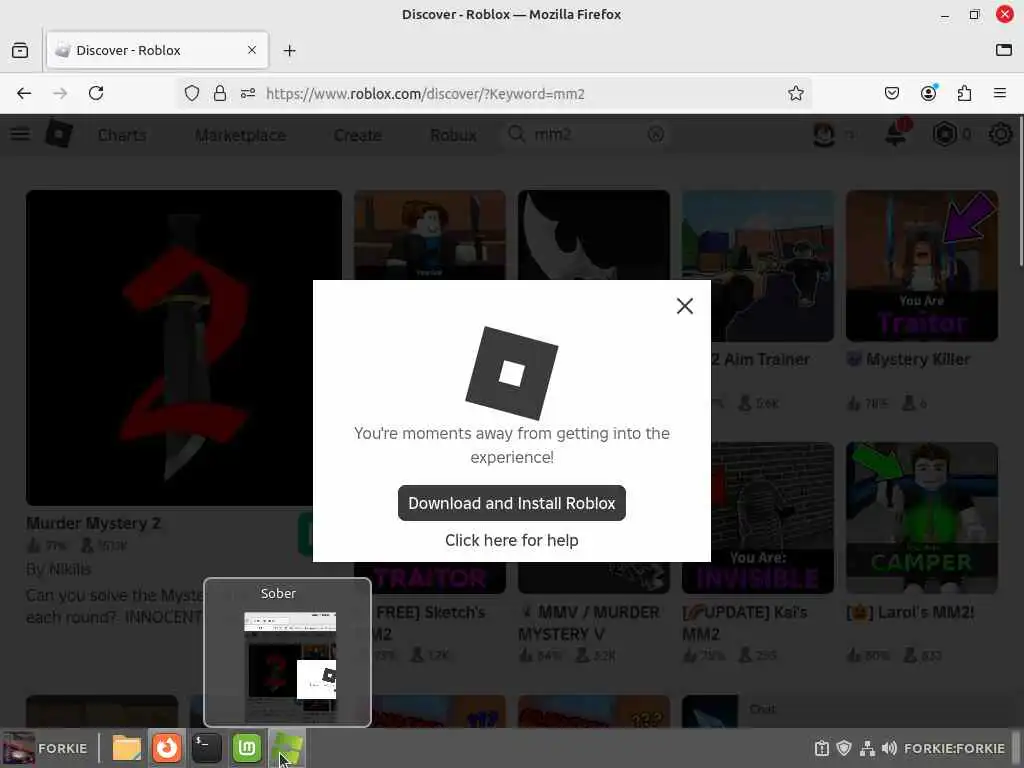Open Roblox notifications bell

[x=895, y=135]
